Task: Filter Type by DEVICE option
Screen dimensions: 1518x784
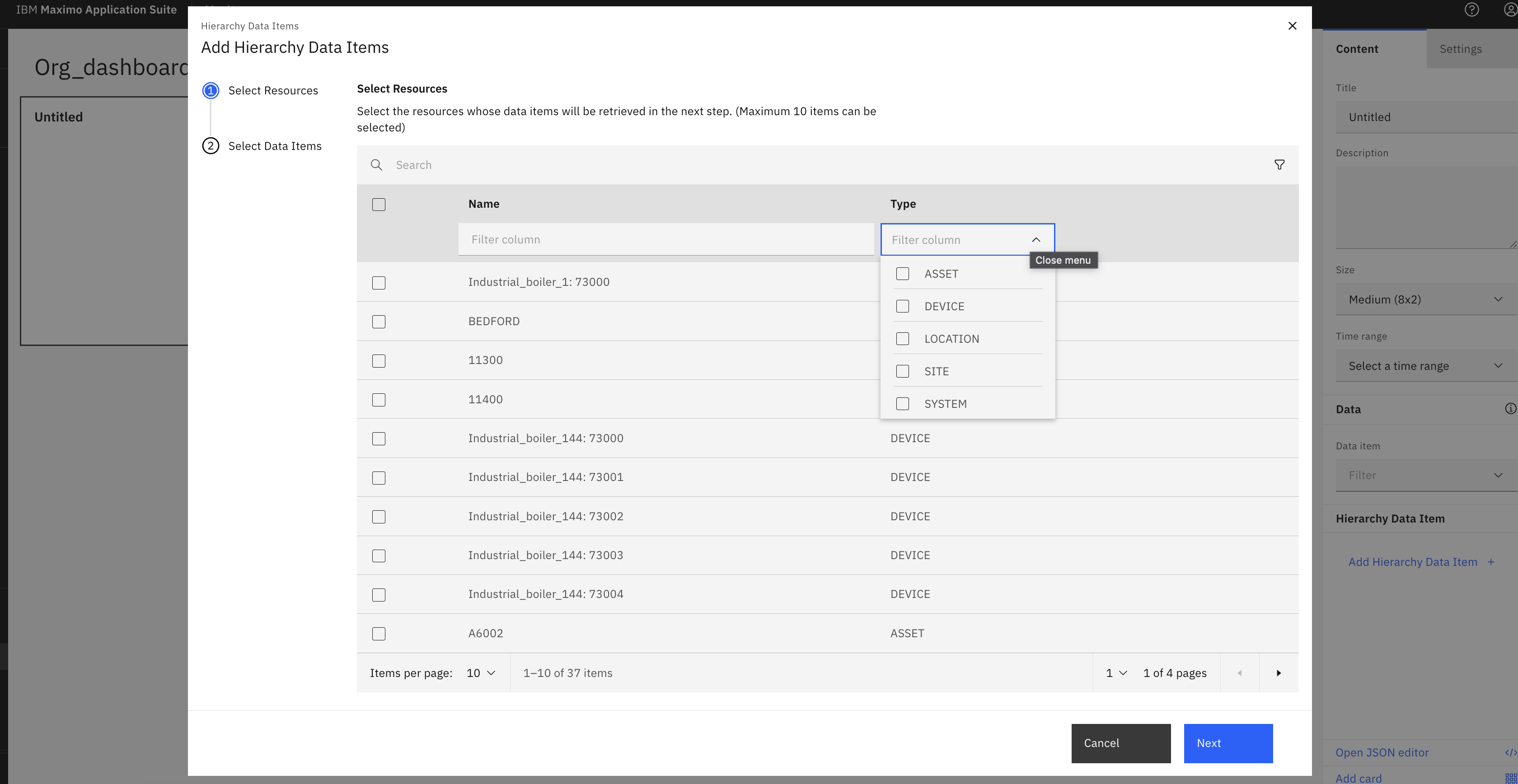Action: coord(968,306)
